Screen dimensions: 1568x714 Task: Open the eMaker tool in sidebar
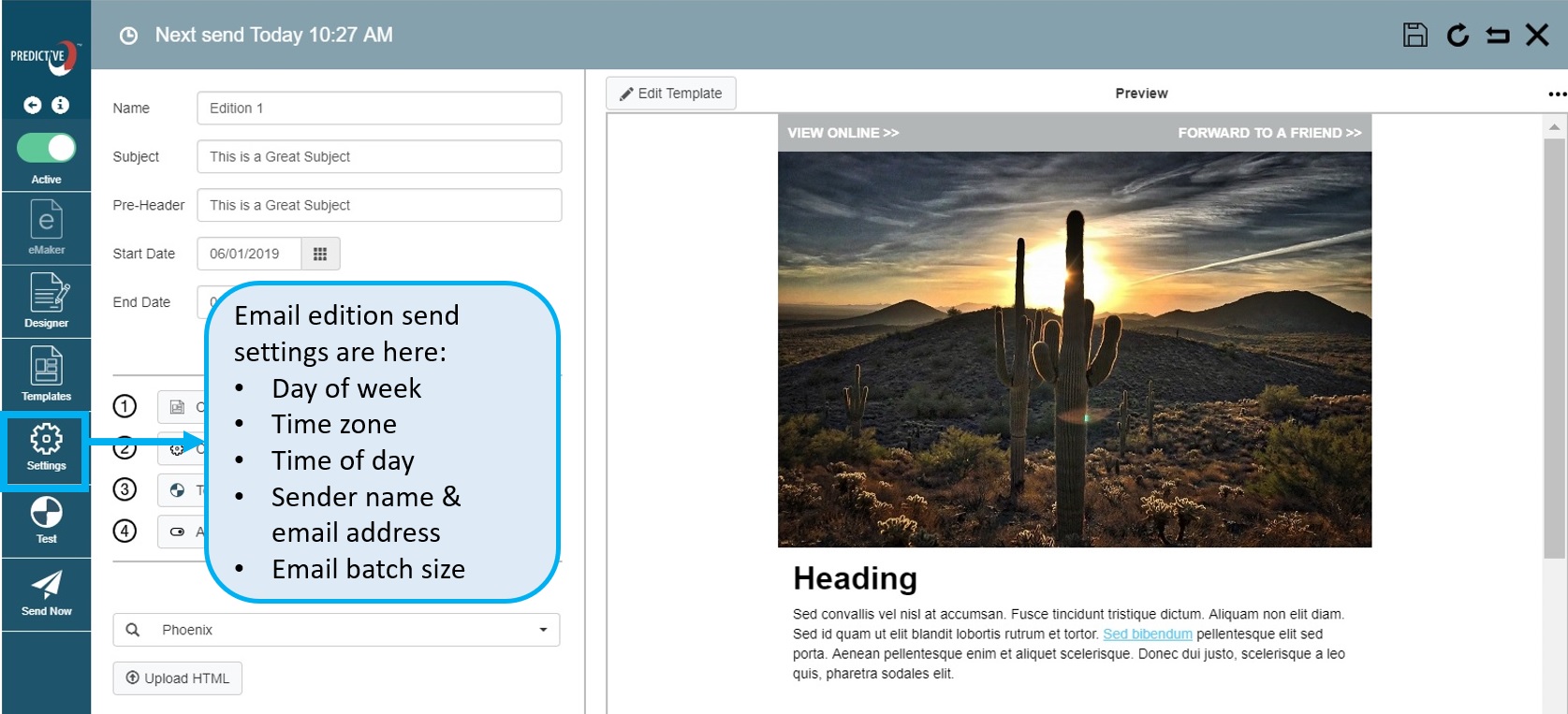(46, 227)
